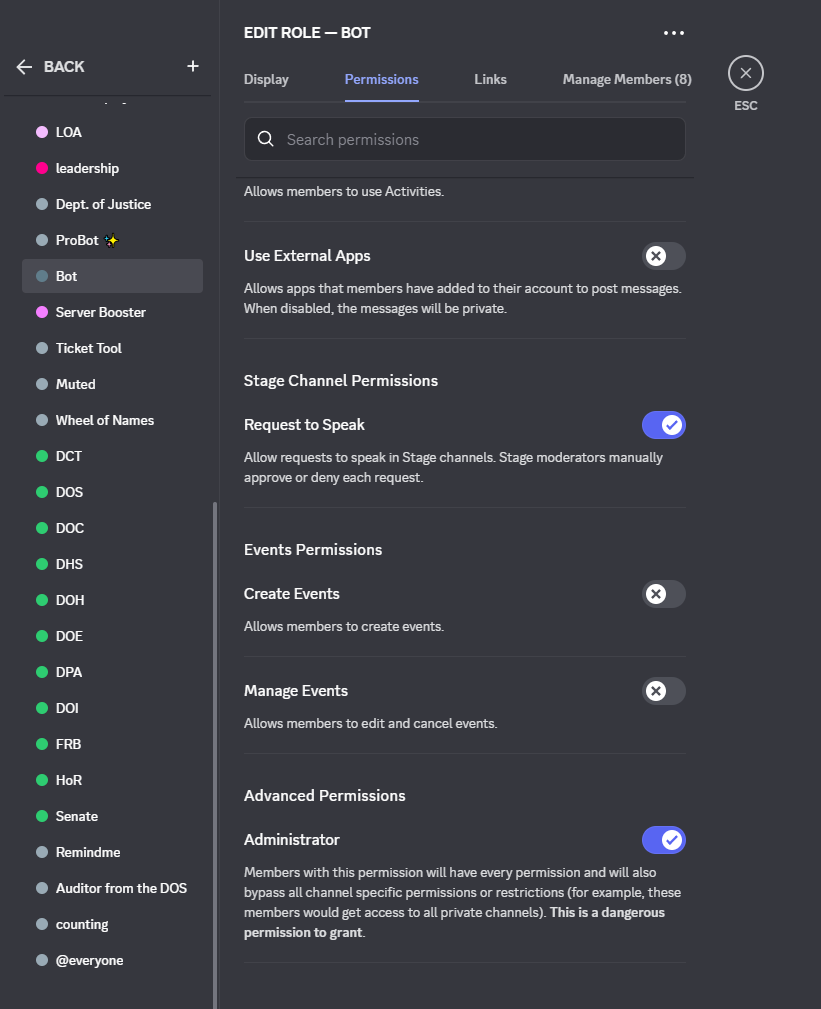Open the Manage Members (8) tab
The image size is (821, 1009).
pos(627,79)
